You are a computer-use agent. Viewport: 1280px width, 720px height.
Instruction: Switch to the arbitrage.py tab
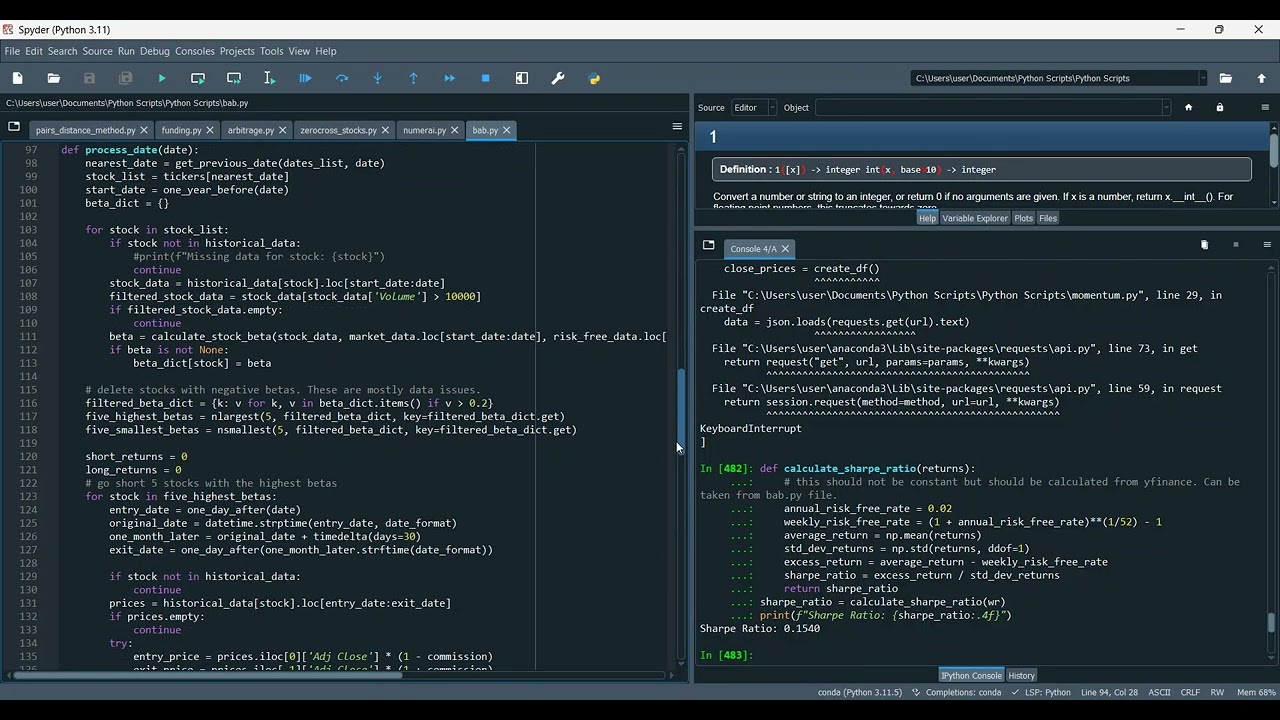[250, 130]
